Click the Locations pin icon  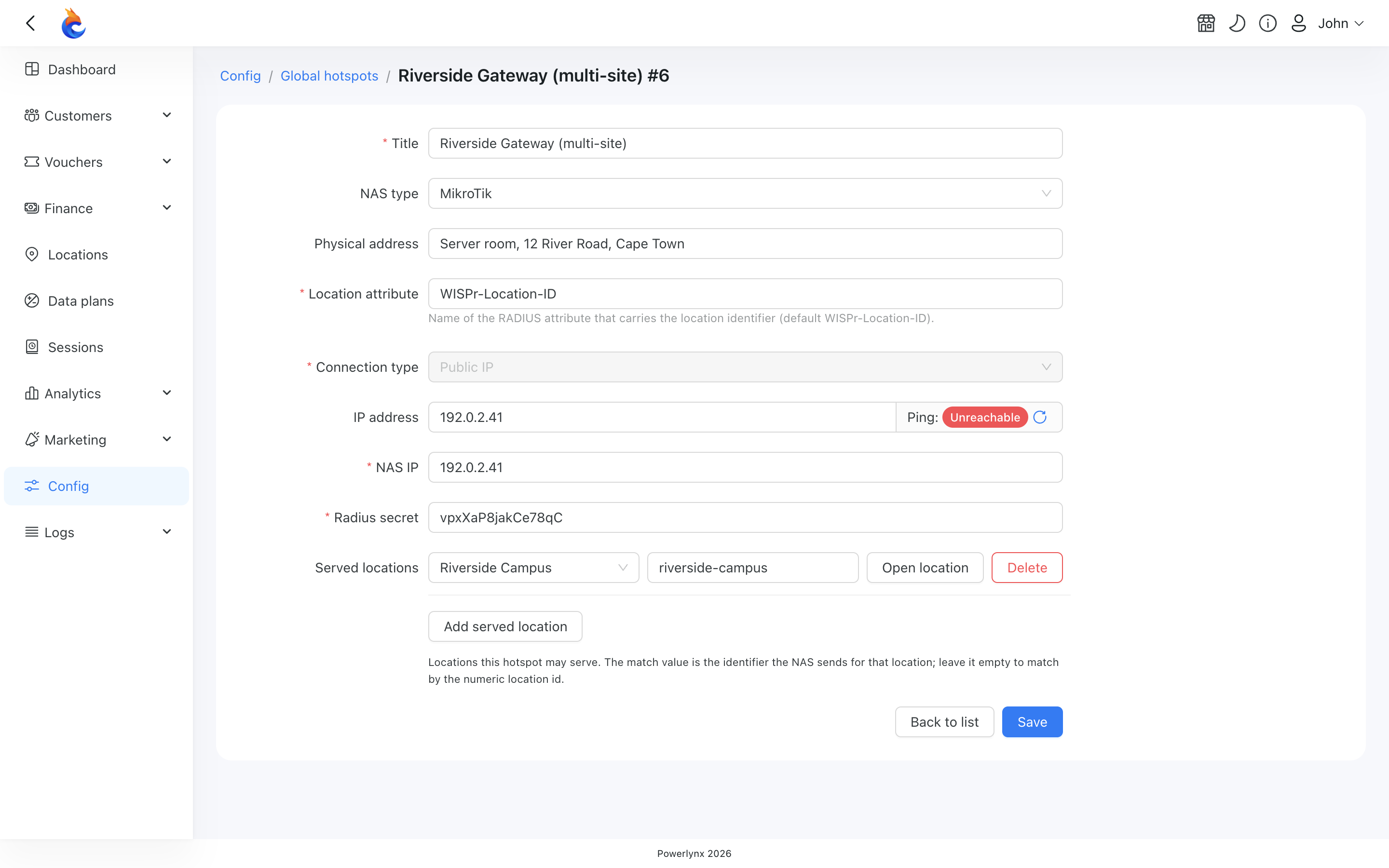click(32, 254)
